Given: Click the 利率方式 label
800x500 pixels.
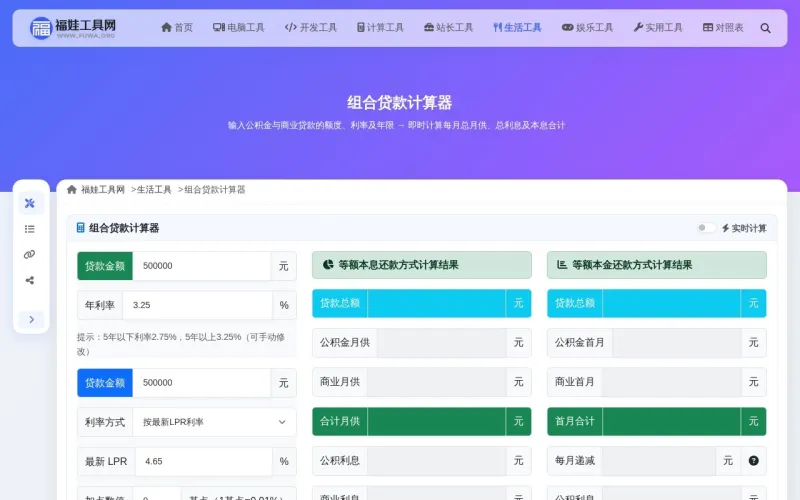Looking at the screenshot, I should pyautogui.click(x=105, y=422).
